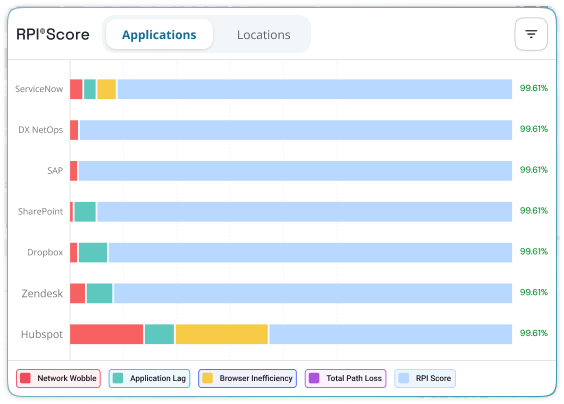Select the SharePoint row label
The image size is (564, 404).
pyautogui.click(x=41, y=212)
